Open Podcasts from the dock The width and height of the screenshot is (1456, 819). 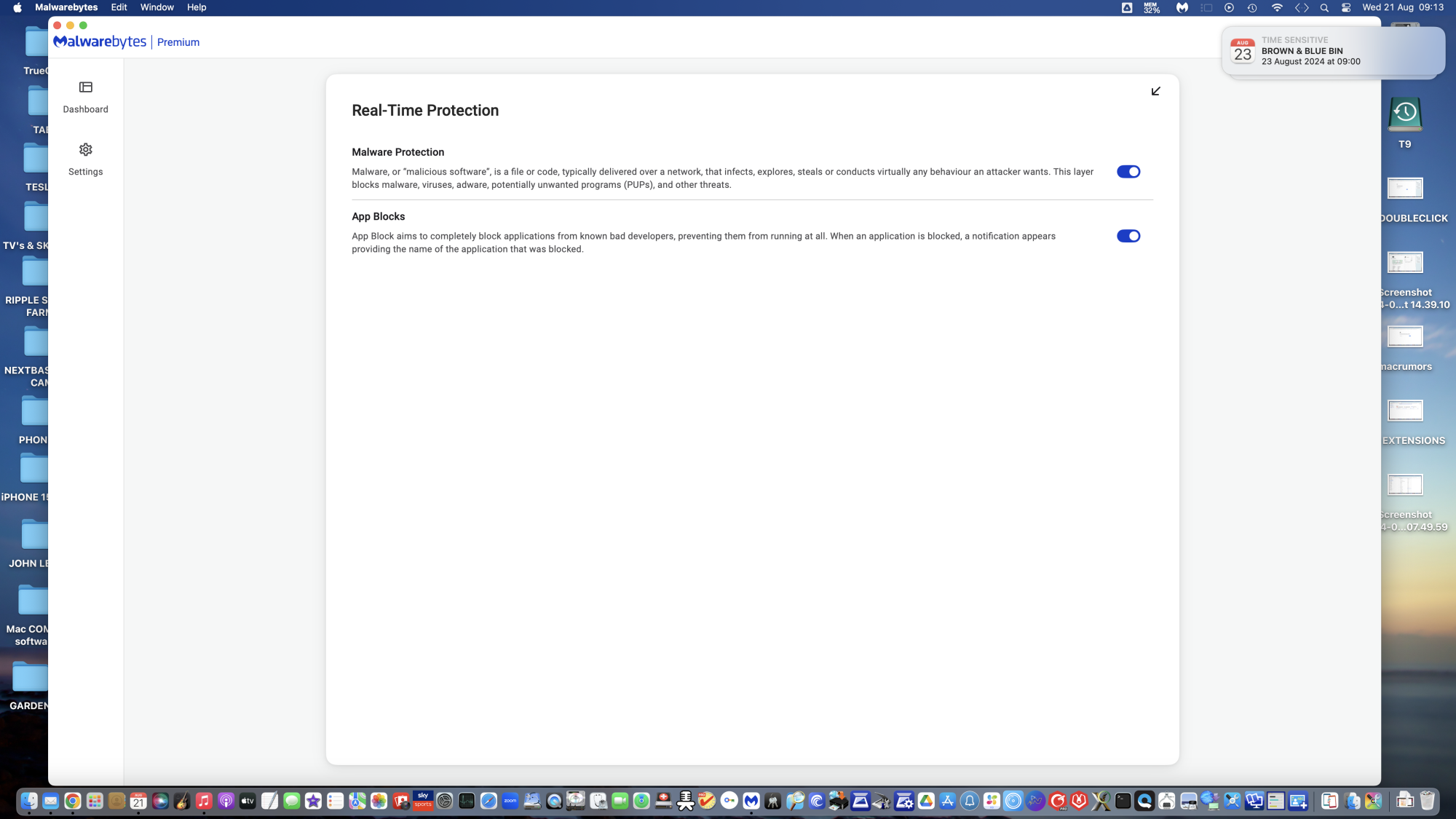pyautogui.click(x=226, y=801)
